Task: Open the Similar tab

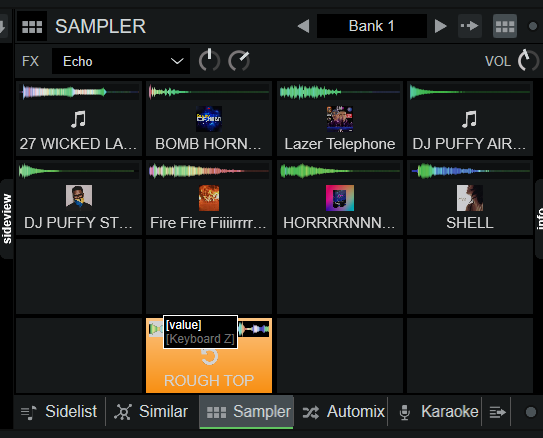Action: pyautogui.click(x=152, y=412)
